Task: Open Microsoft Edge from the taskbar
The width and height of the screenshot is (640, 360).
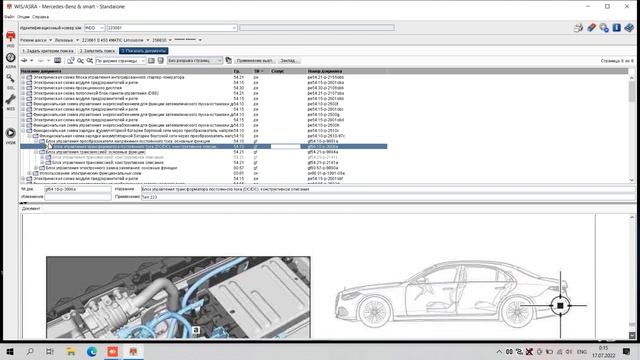Action: 91,351
